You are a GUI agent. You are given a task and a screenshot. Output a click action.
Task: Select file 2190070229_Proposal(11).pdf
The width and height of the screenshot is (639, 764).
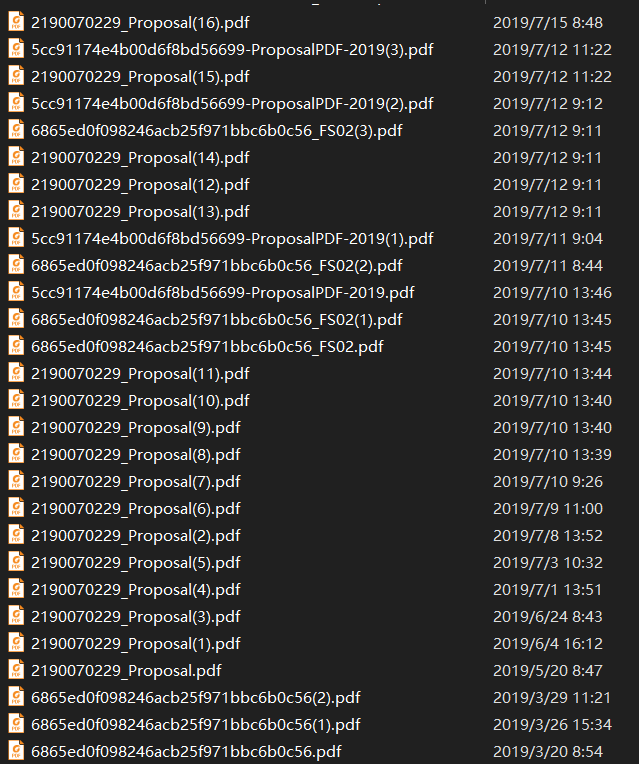coord(140,373)
